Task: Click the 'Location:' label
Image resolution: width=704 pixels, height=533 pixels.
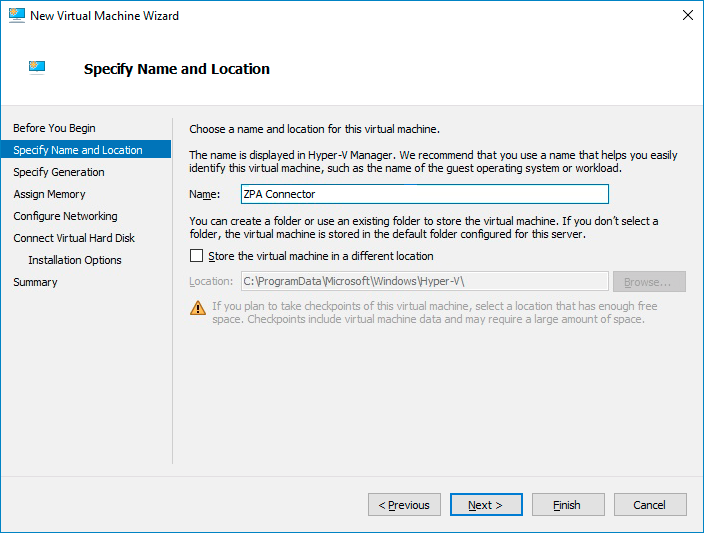Action: pos(211,281)
